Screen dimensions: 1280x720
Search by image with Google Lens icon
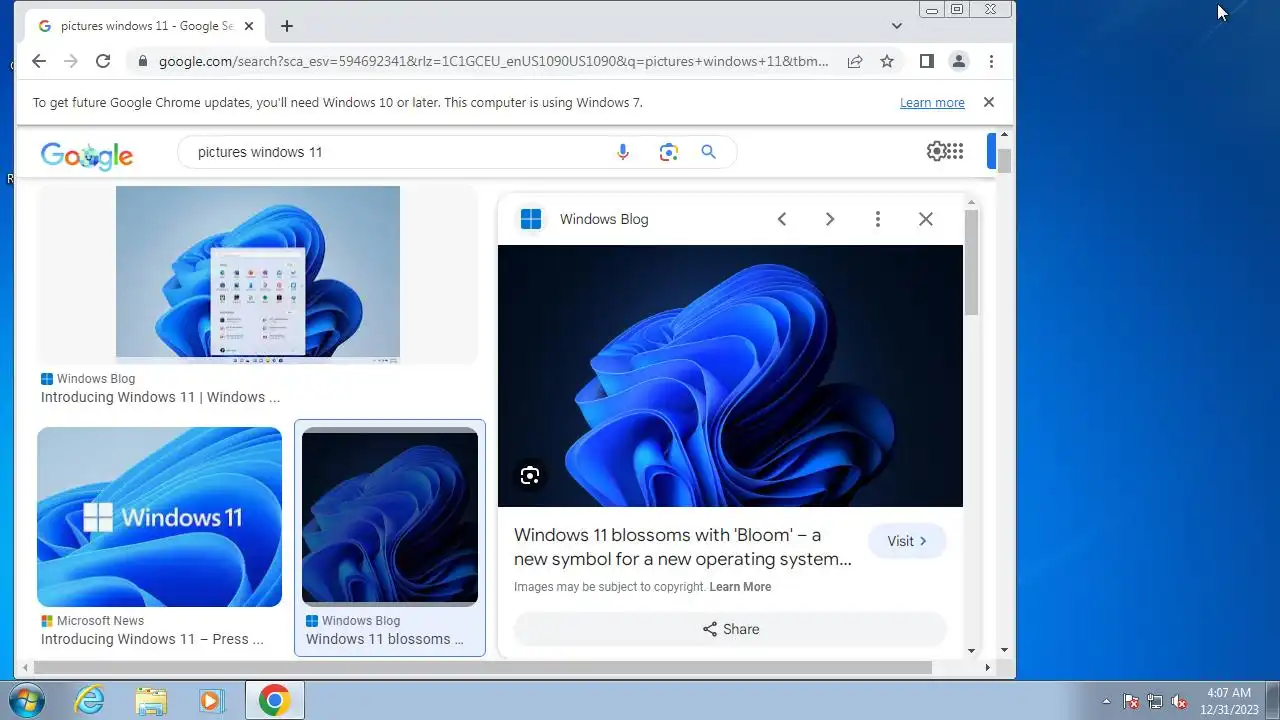(669, 152)
